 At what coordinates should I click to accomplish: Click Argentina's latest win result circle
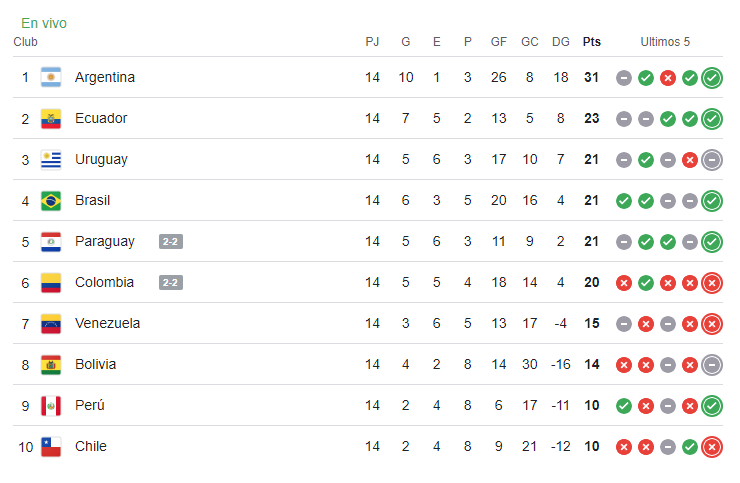point(712,77)
